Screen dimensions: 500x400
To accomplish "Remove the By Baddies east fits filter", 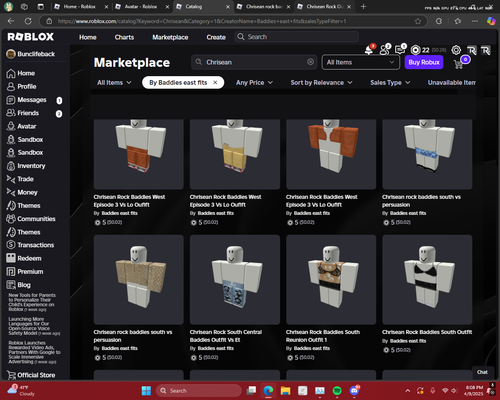I will coord(215,83).
